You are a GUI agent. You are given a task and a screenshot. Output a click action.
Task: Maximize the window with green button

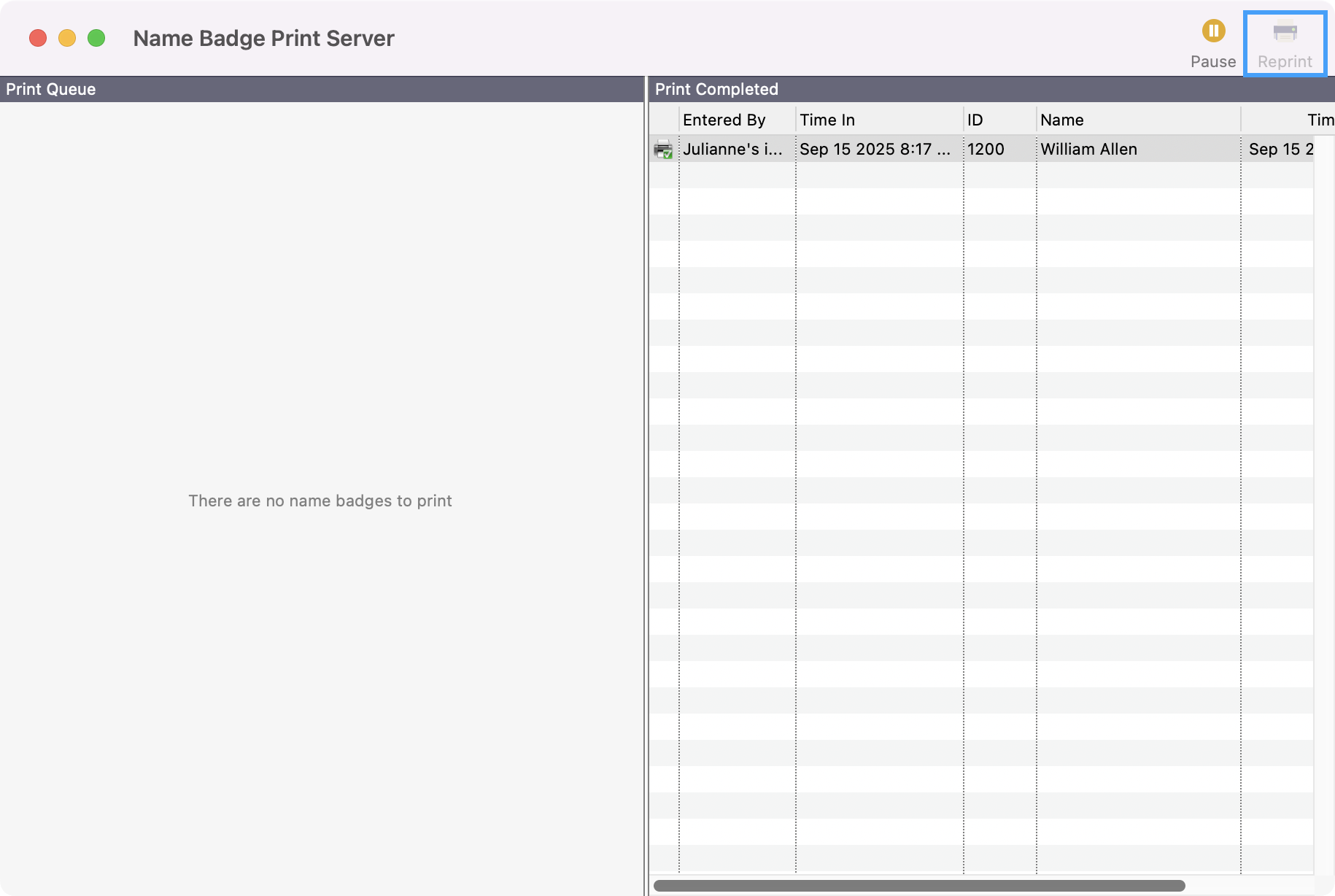click(x=96, y=38)
